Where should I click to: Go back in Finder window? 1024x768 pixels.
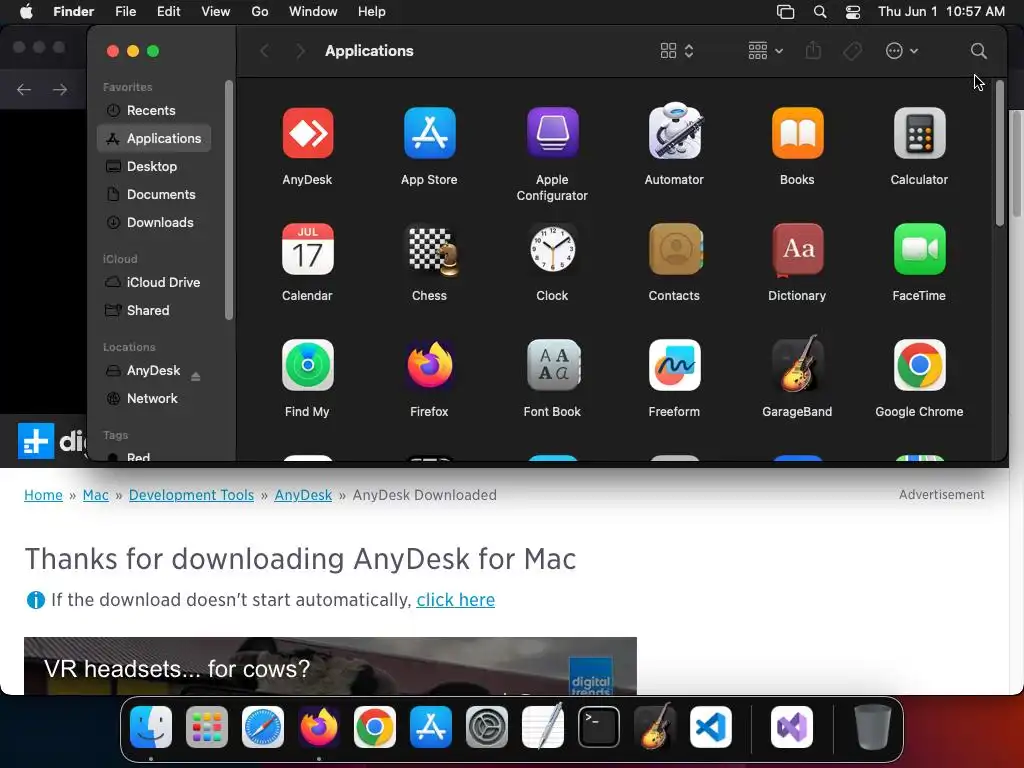pyautogui.click(x=264, y=51)
